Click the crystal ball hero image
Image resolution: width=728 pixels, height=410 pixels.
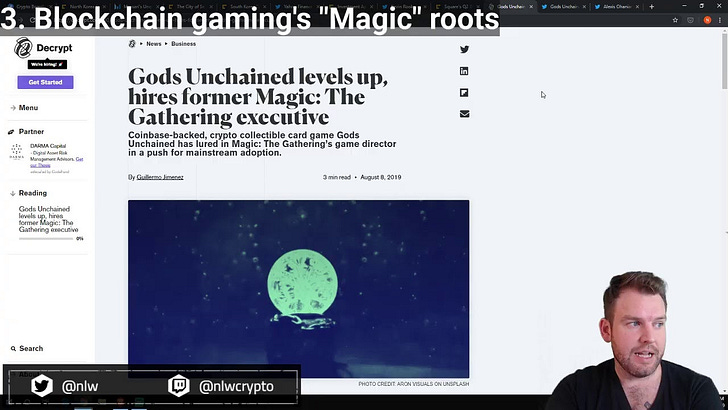coord(299,288)
